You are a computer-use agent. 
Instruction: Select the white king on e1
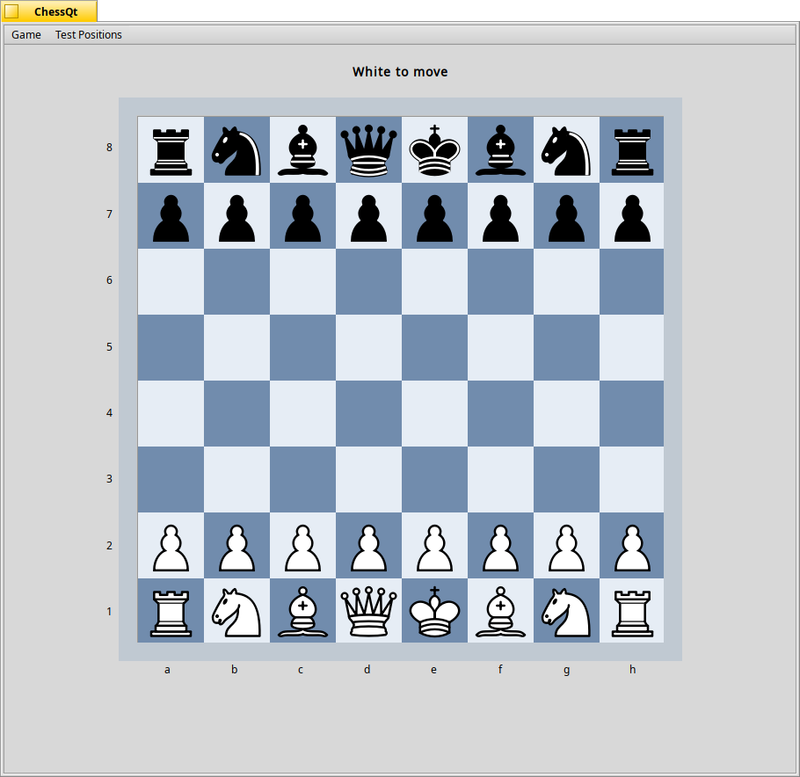(x=435, y=611)
